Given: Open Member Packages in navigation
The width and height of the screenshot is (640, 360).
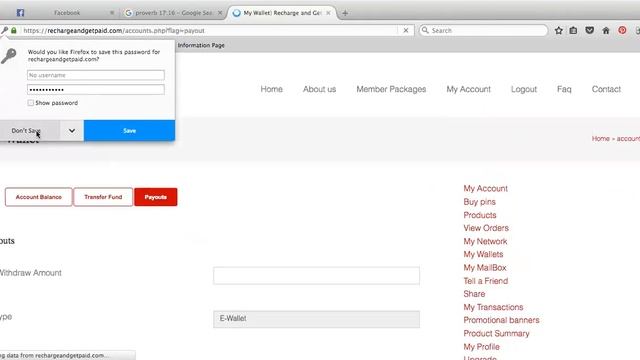Looking at the screenshot, I should pos(391,89).
